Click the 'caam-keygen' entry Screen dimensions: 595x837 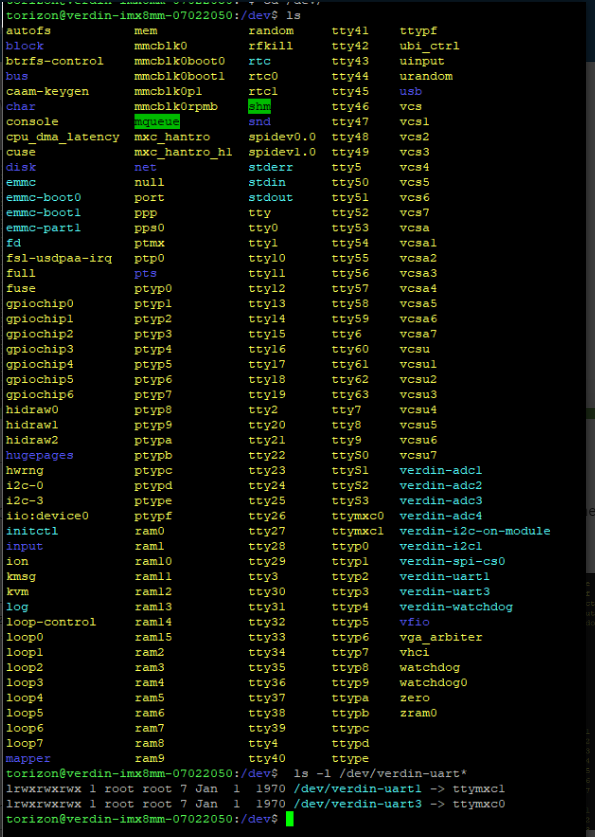[47, 91]
